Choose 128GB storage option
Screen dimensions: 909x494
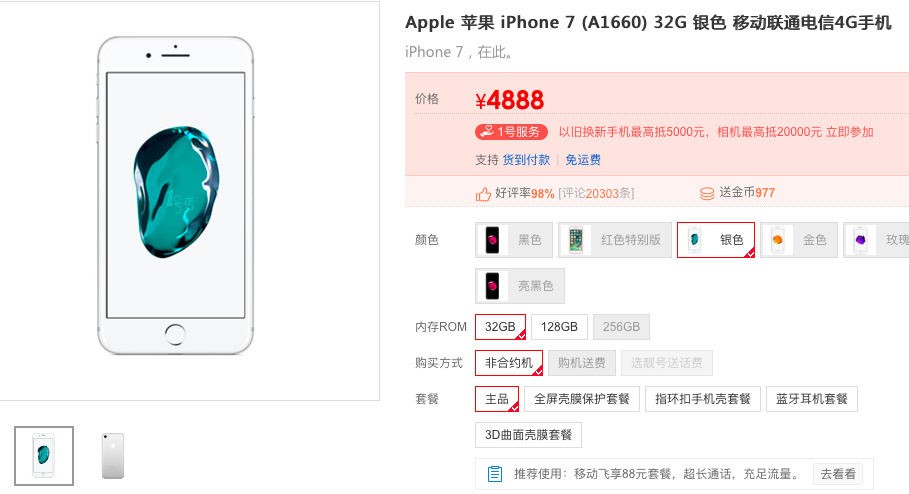pos(559,327)
